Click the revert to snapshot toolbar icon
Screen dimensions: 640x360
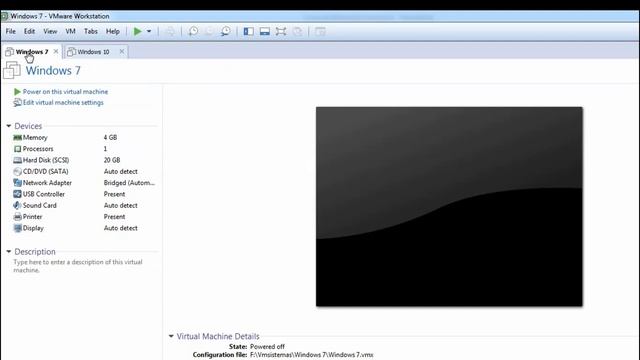209,31
